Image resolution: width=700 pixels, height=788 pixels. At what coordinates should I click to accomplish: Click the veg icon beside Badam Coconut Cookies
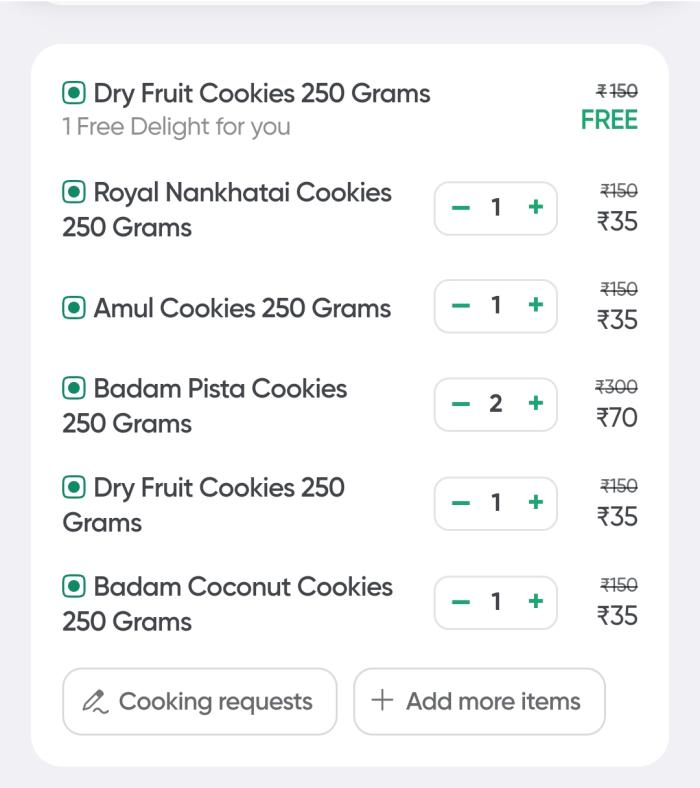(x=74, y=586)
